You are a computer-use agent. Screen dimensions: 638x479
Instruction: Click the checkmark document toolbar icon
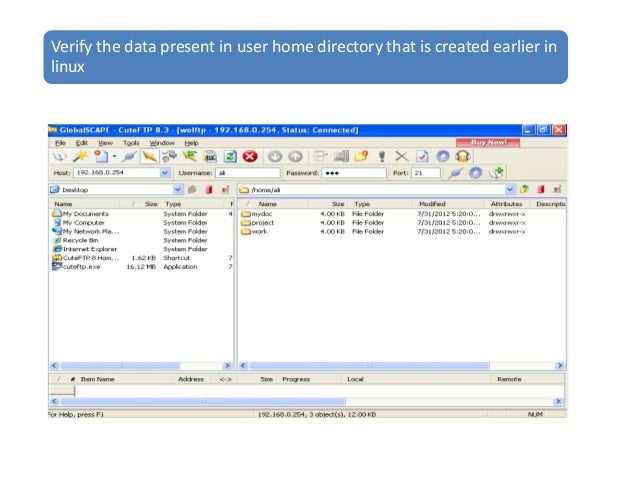point(422,156)
